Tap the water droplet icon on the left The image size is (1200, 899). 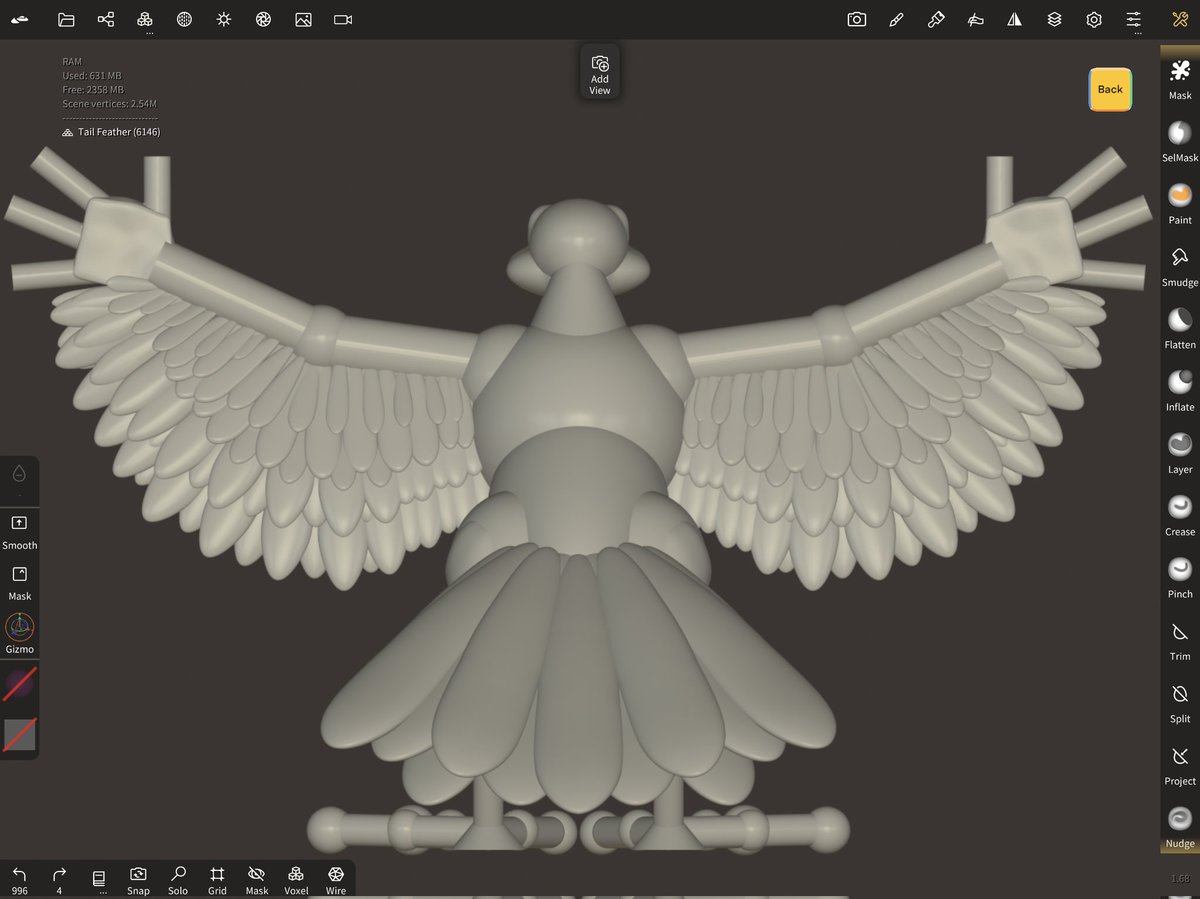[x=19, y=473]
